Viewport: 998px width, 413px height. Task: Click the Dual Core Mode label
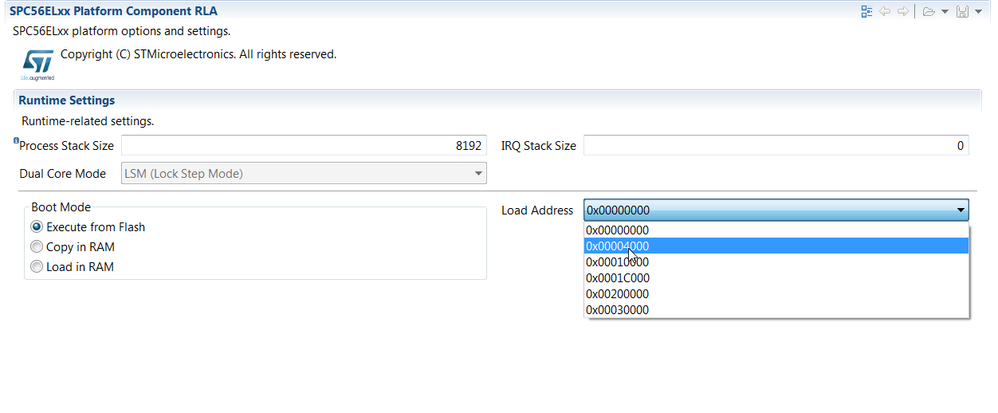(x=62, y=173)
